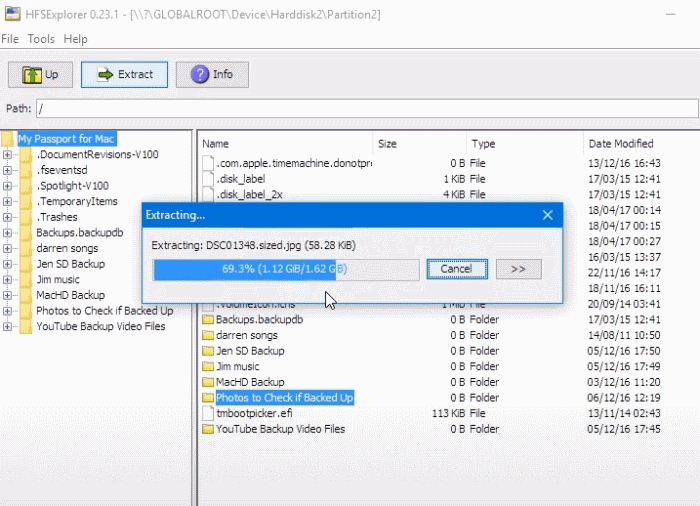Click folder icon of Backups.backupdb in list
The image size is (700, 506).
click(x=208, y=319)
